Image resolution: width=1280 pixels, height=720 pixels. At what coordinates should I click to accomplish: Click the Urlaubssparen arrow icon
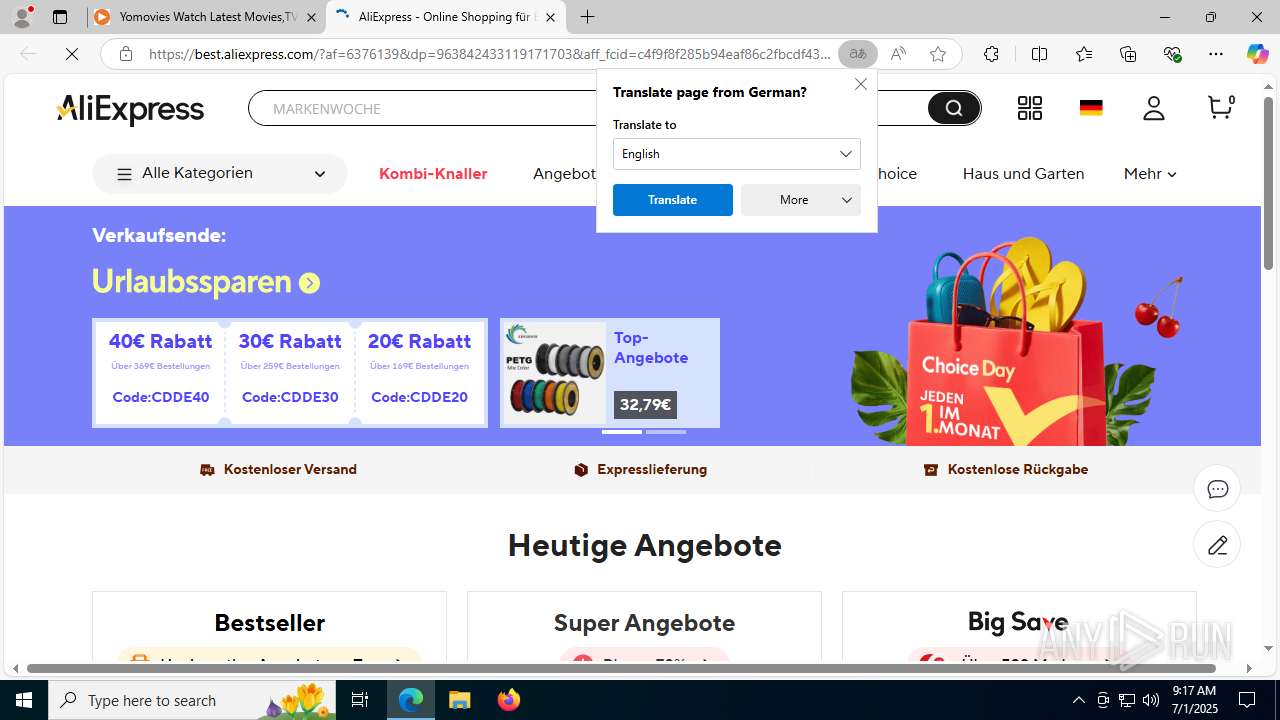click(x=309, y=283)
